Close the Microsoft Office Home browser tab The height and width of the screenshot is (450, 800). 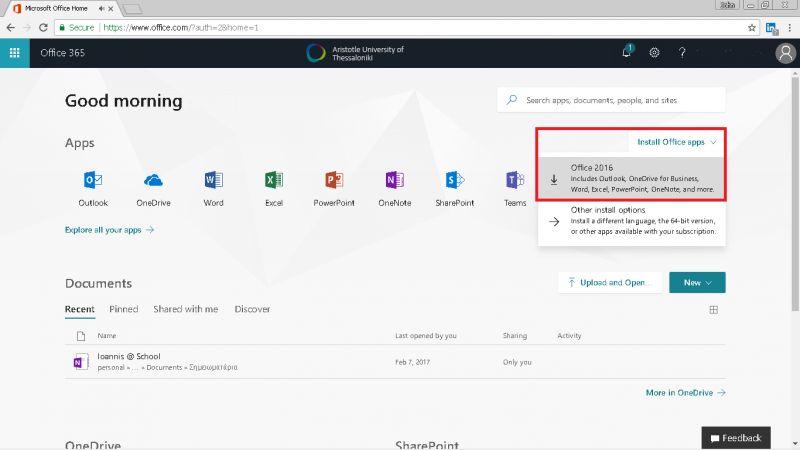tap(111, 9)
